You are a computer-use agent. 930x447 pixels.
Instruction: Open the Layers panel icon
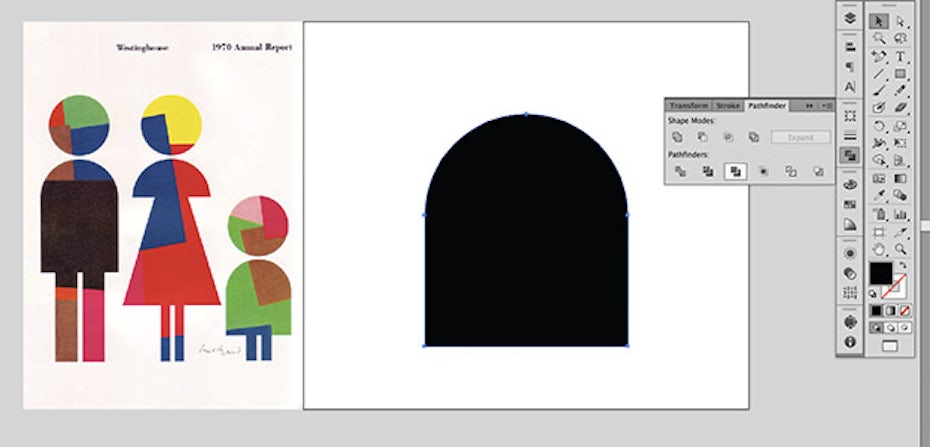point(850,18)
